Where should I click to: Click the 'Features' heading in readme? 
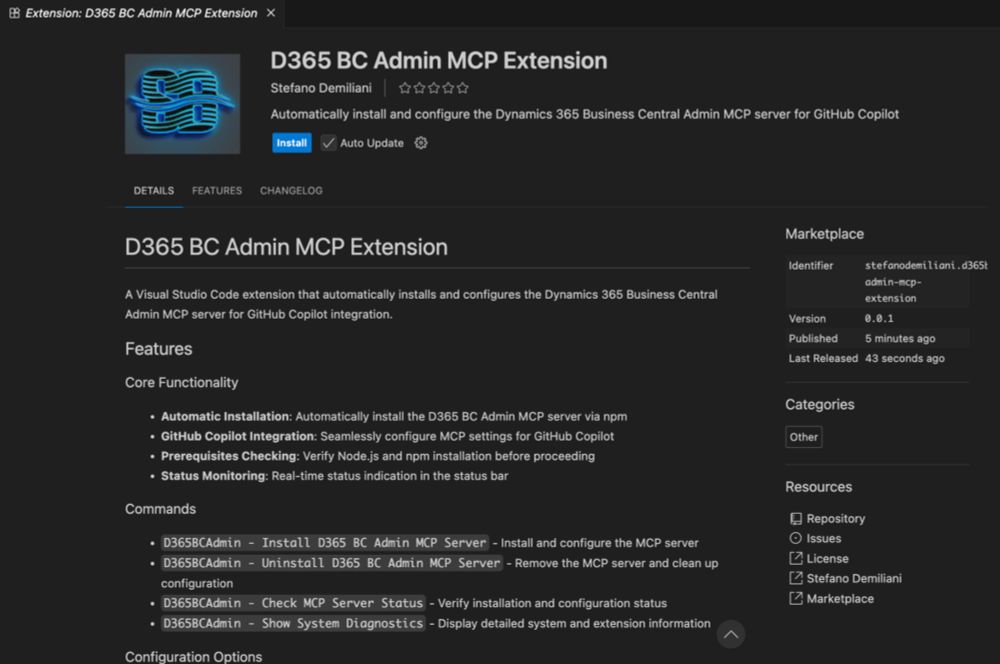158,349
